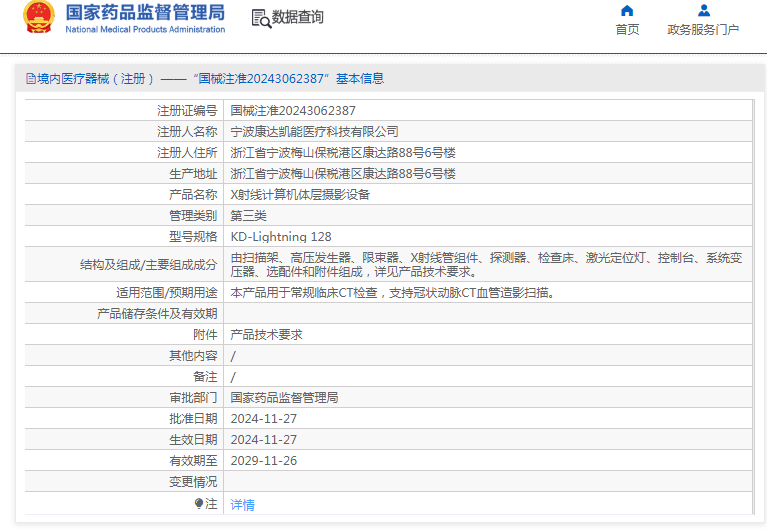This screenshot has width=767, height=532.
Task: Click the 产品储存条件及有效期 label
Action: click(x=157, y=314)
